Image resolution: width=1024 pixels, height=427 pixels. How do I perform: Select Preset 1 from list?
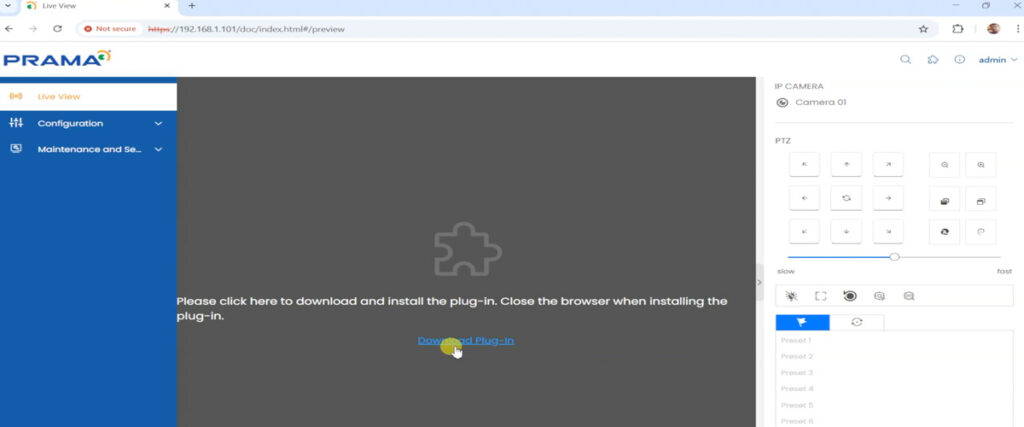(797, 341)
